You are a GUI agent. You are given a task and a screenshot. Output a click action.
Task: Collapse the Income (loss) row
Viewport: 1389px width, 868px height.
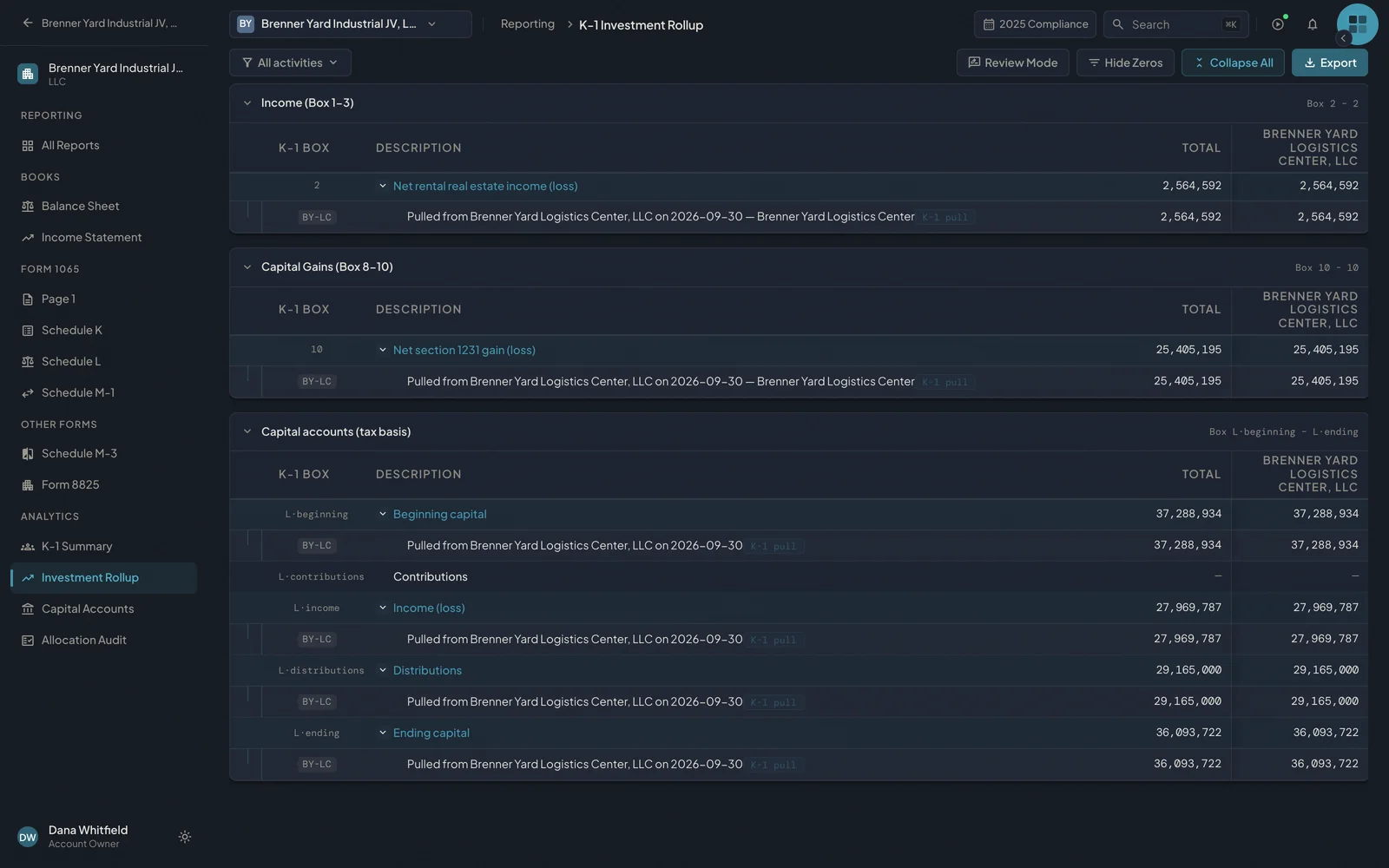383,608
